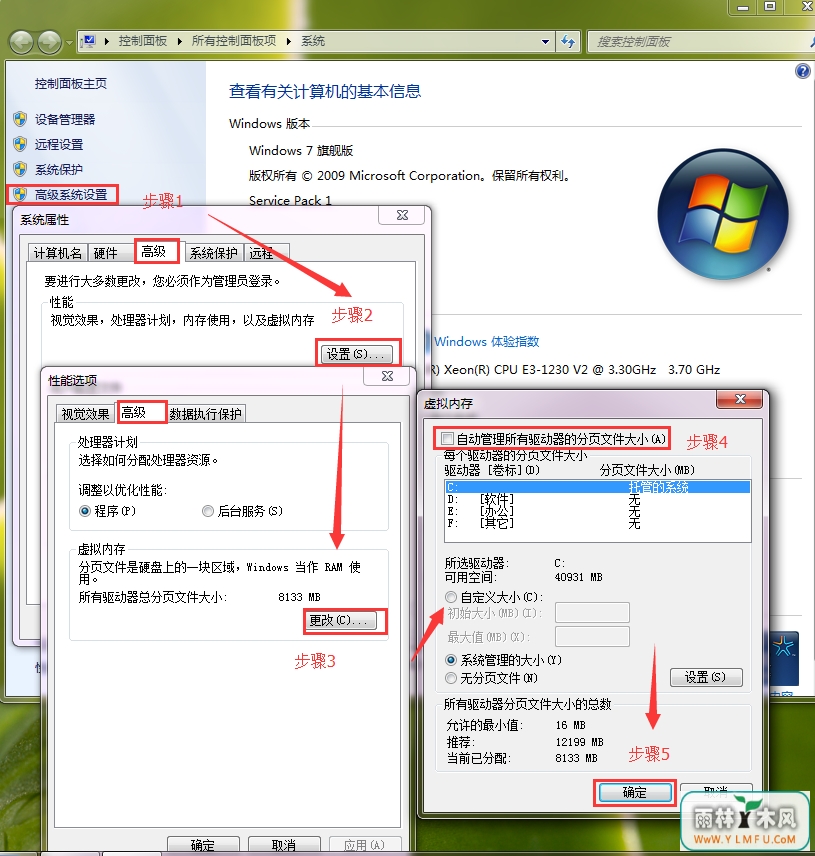Expand the 所有控制面板项 breadcrumb arrow

point(289,41)
